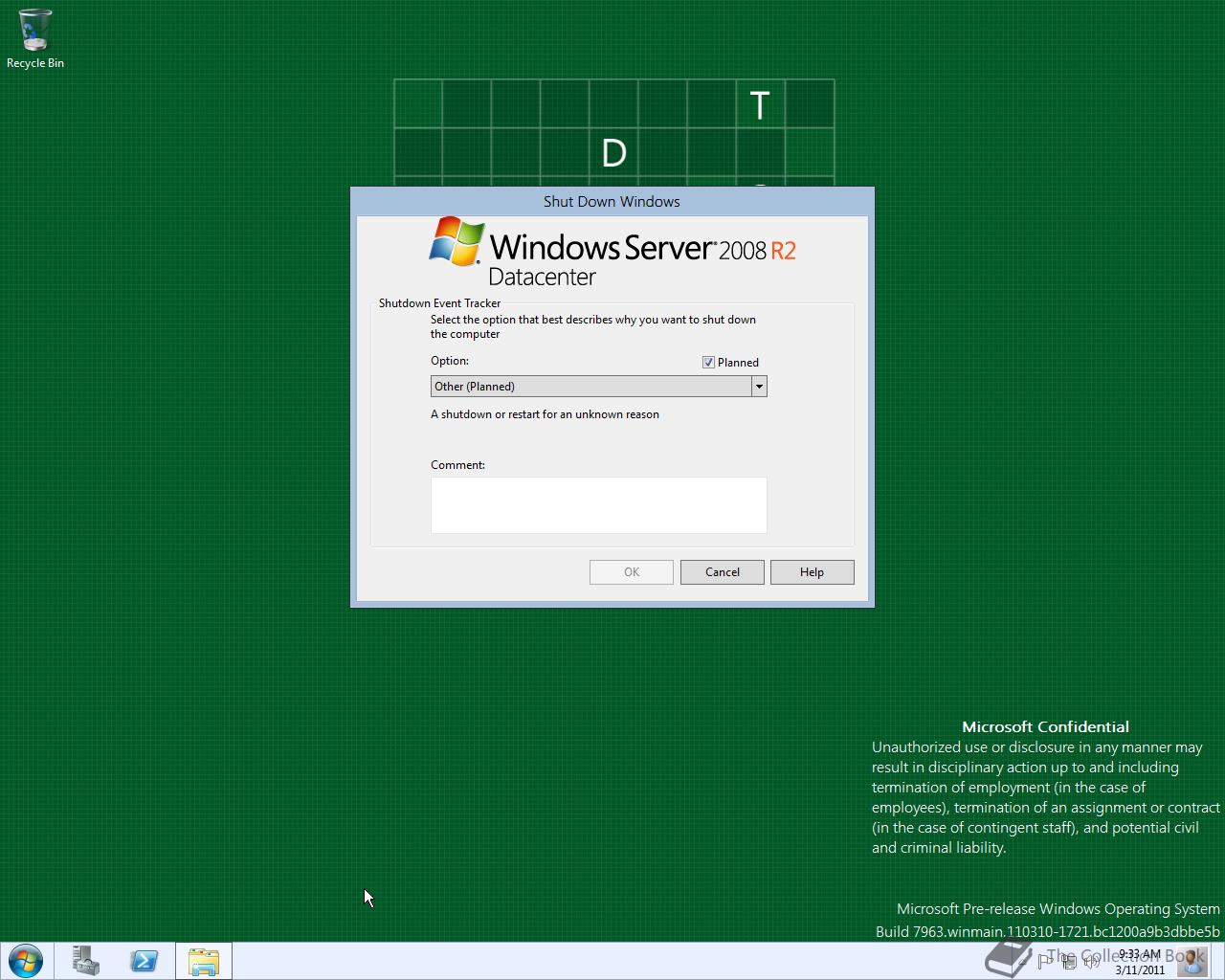Click the Start orb button
The width and height of the screenshot is (1225, 980).
point(26,961)
